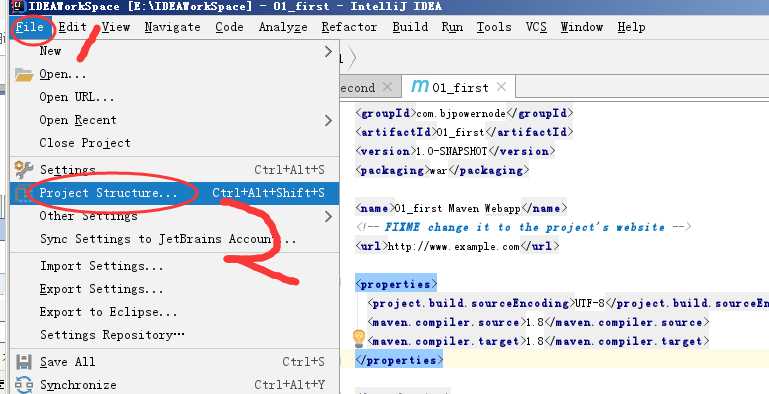The image size is (769, 394).
Task: Choose Open Recent in the File menu
Action: point(174,120)
